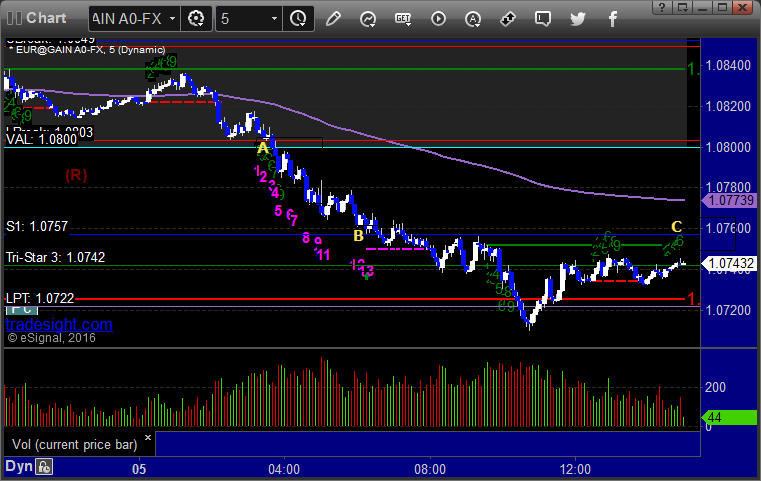Click the 12:00 time axis label
The width and height of the screenshot is (761, 481).
click(x=575, y=469)
